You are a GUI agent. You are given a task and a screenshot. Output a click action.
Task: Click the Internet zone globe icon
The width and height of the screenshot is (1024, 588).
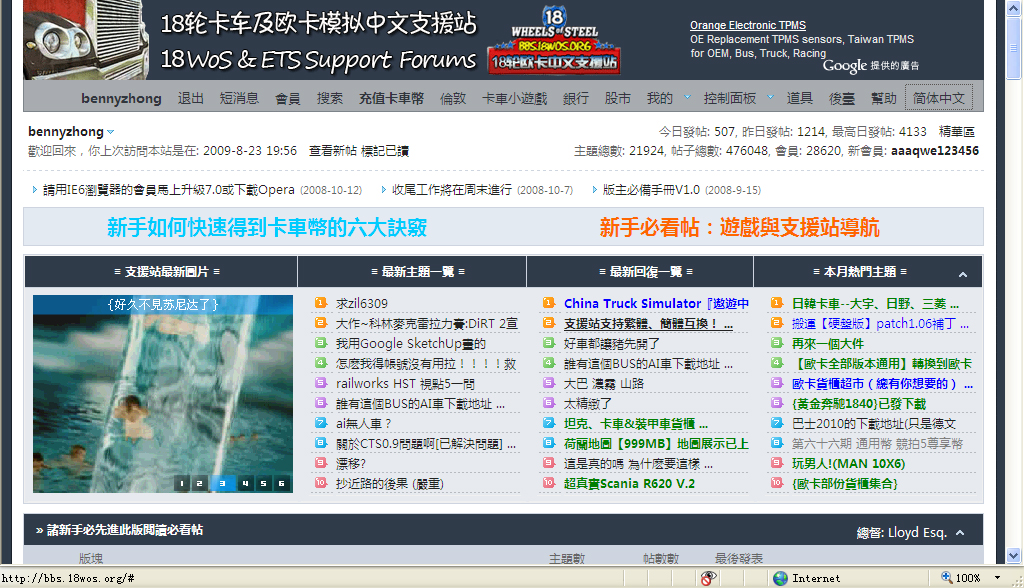780,578
